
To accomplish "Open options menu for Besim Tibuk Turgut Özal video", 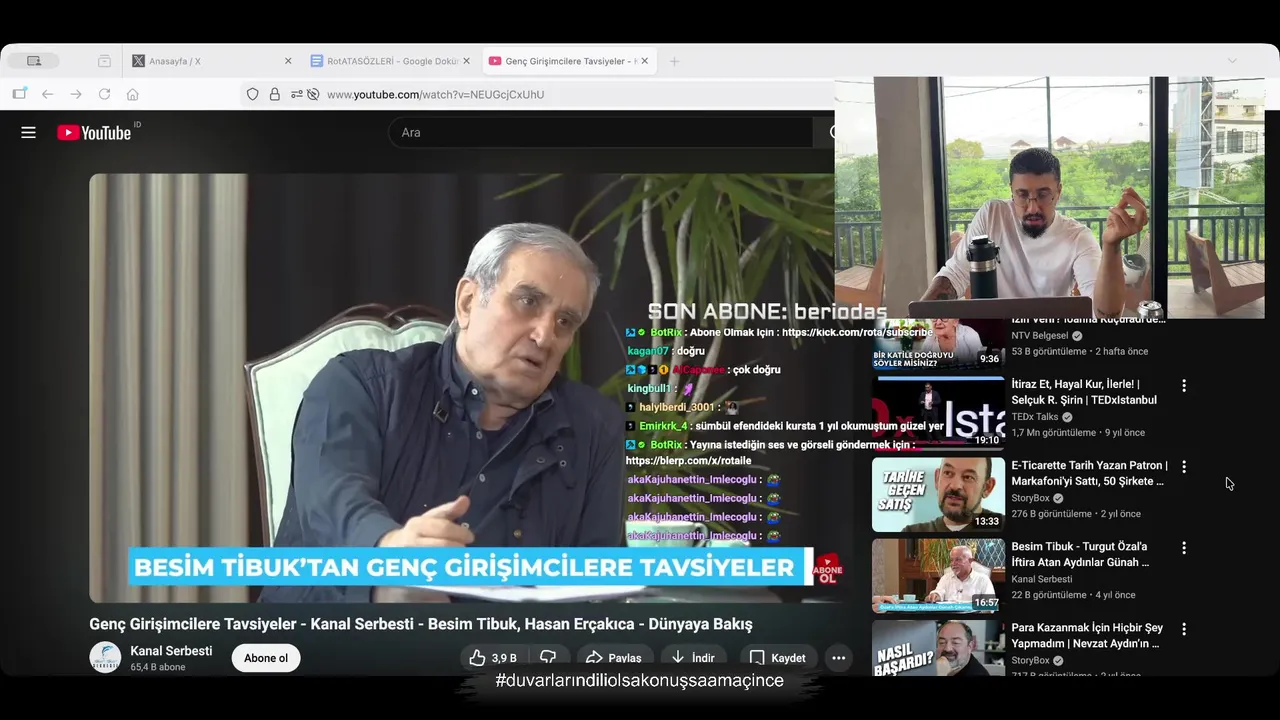I will tap(1184, 548).
